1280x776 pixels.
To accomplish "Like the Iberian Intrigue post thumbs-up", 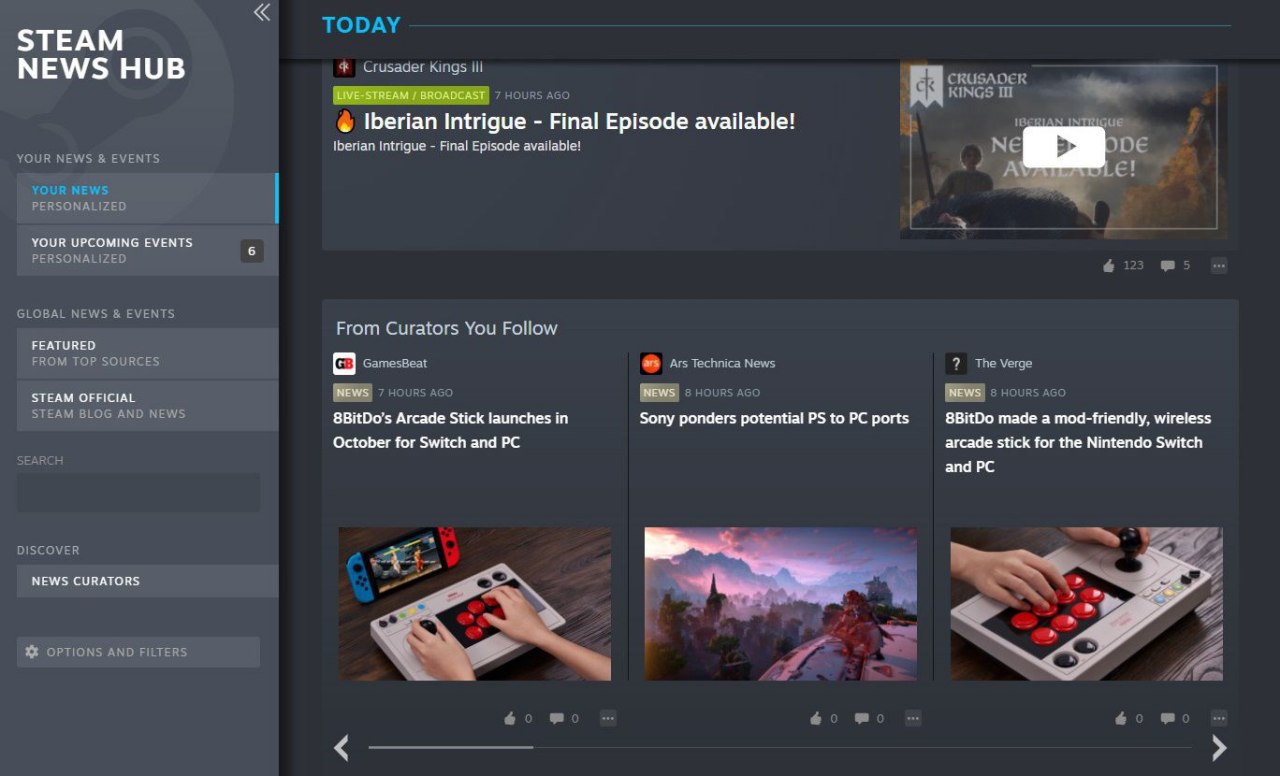I will [x=1108, y=266].
